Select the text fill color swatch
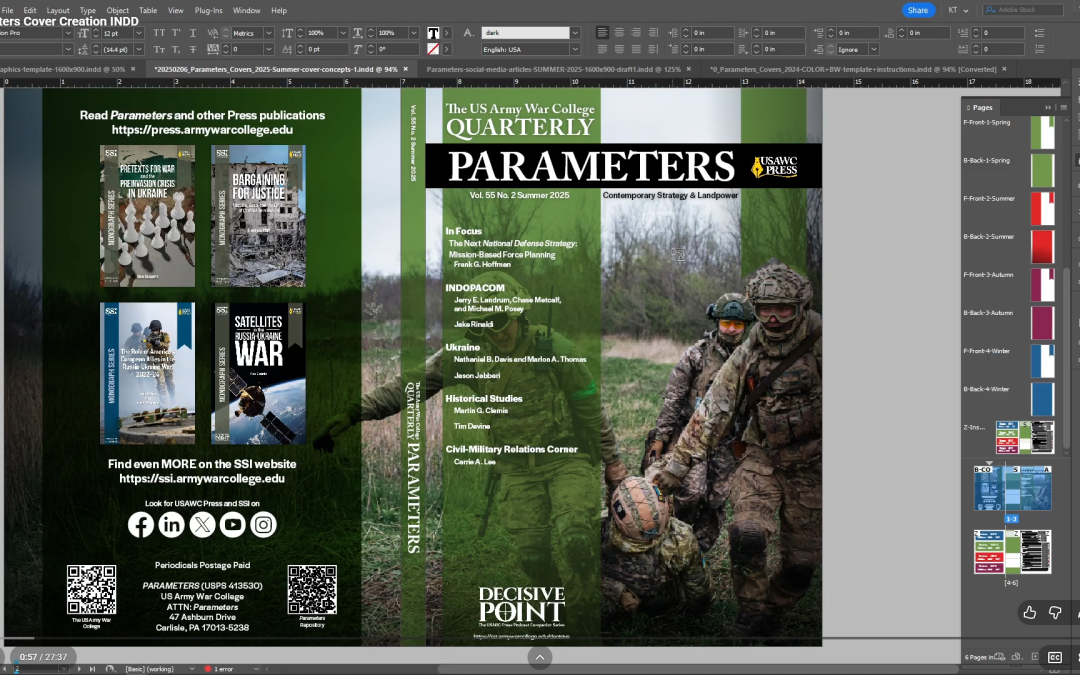This screenshot has height=675, width=1080. click(433, 33)
